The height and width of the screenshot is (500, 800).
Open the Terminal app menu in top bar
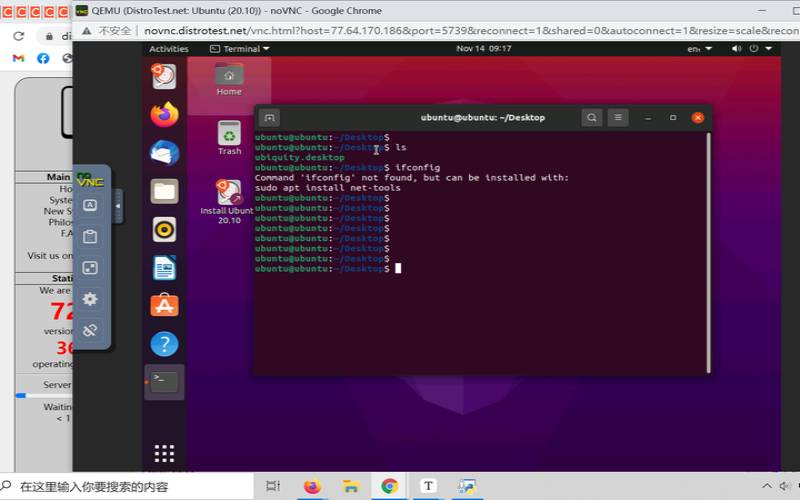239,48
